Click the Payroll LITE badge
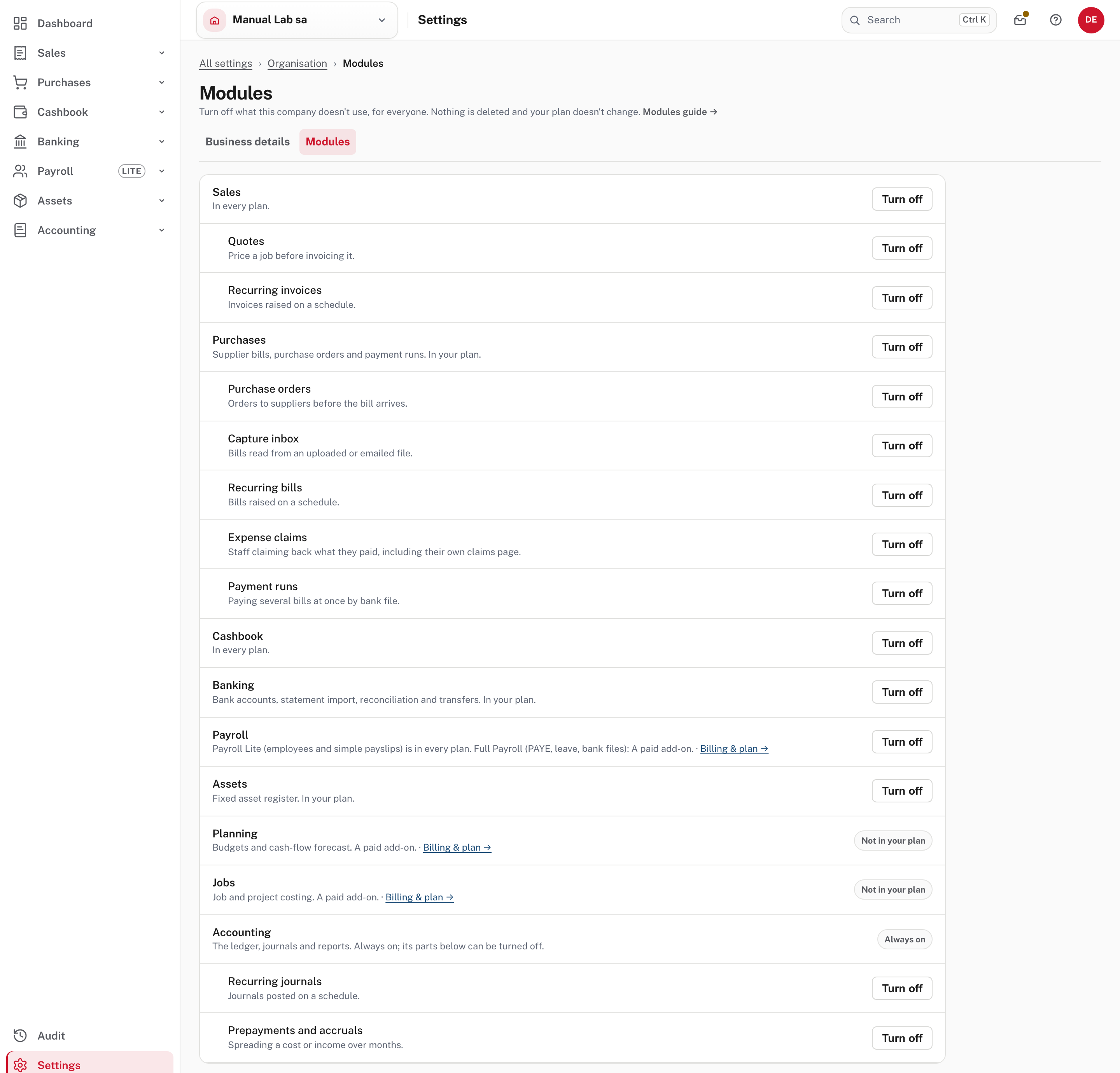Screen dimensions: 1120x1073 click(x=131, y=171)
